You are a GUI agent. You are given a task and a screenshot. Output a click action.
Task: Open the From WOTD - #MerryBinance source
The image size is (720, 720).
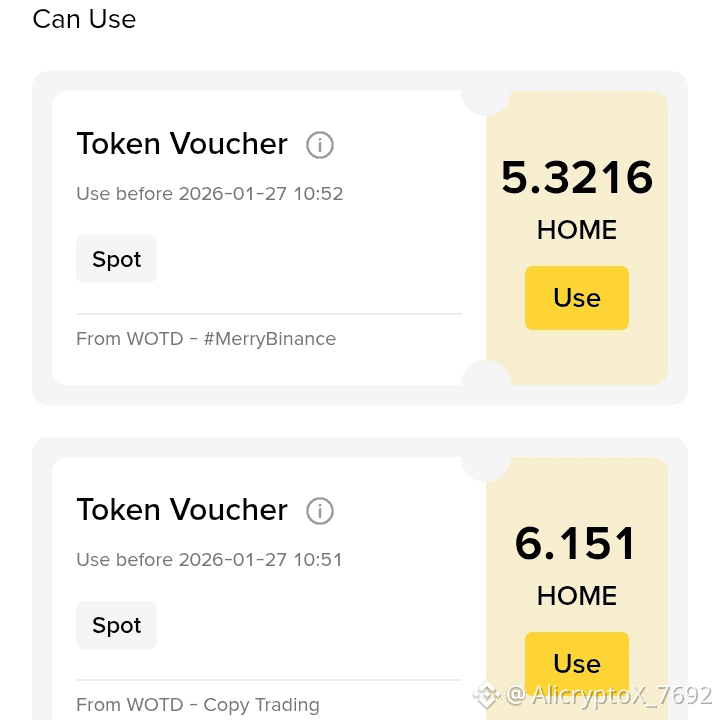tap(206, 339)
